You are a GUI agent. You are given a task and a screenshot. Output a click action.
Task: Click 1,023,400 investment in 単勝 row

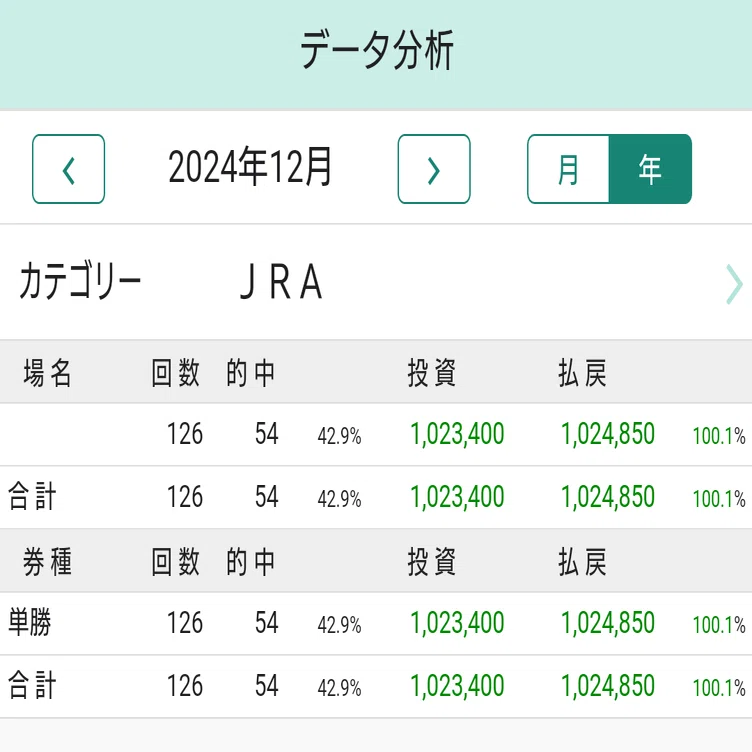[x=457, y=623]
